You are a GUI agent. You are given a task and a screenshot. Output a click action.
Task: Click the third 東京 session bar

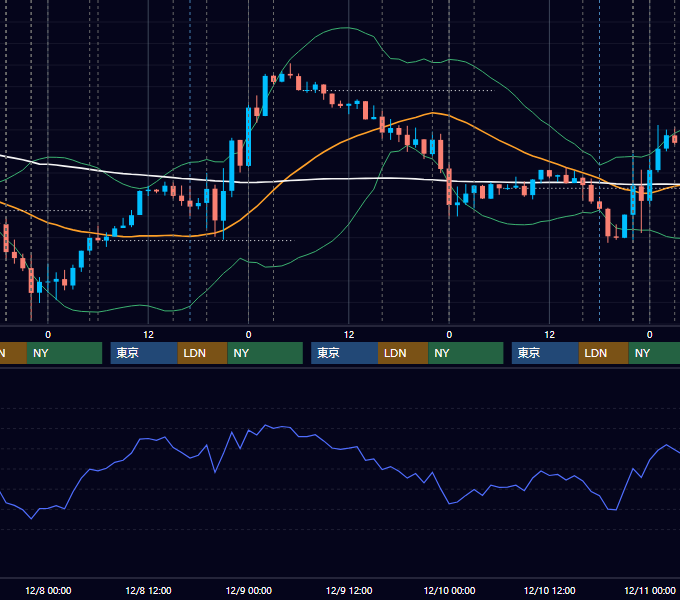(545, 353)
